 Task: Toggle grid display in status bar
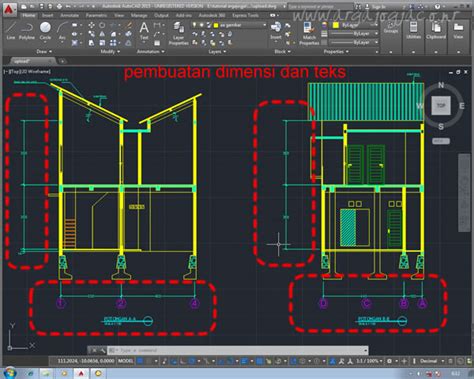(x=140, y=361)
